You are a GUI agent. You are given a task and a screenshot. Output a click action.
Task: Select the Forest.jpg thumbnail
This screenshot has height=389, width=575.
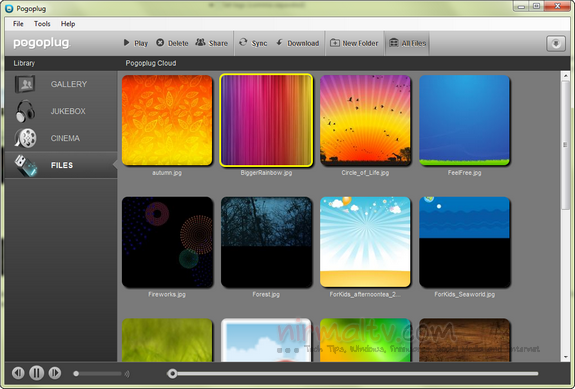[x=266, y=242]
